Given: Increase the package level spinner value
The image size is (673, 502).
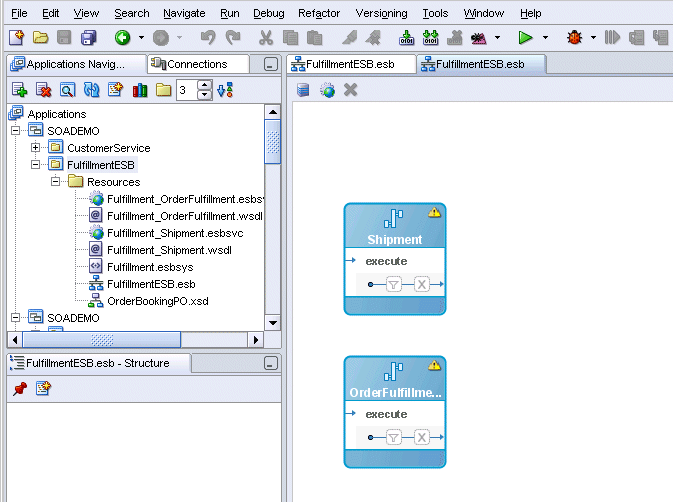Looking at the screenshot, I should (205, 85).
